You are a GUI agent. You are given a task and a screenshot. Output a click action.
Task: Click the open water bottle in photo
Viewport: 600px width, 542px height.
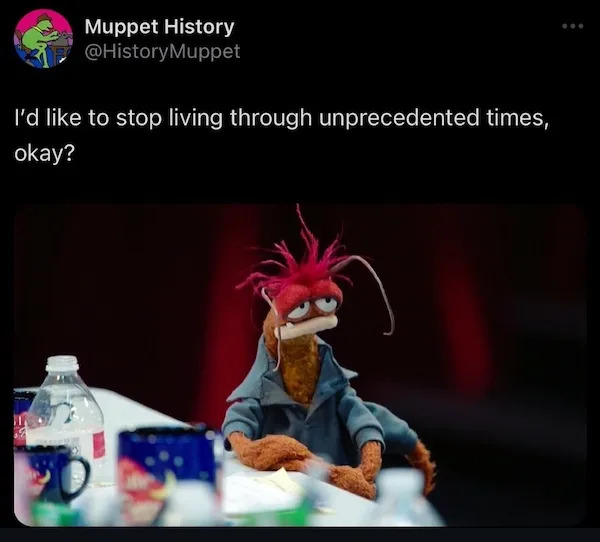click(65, 413)
